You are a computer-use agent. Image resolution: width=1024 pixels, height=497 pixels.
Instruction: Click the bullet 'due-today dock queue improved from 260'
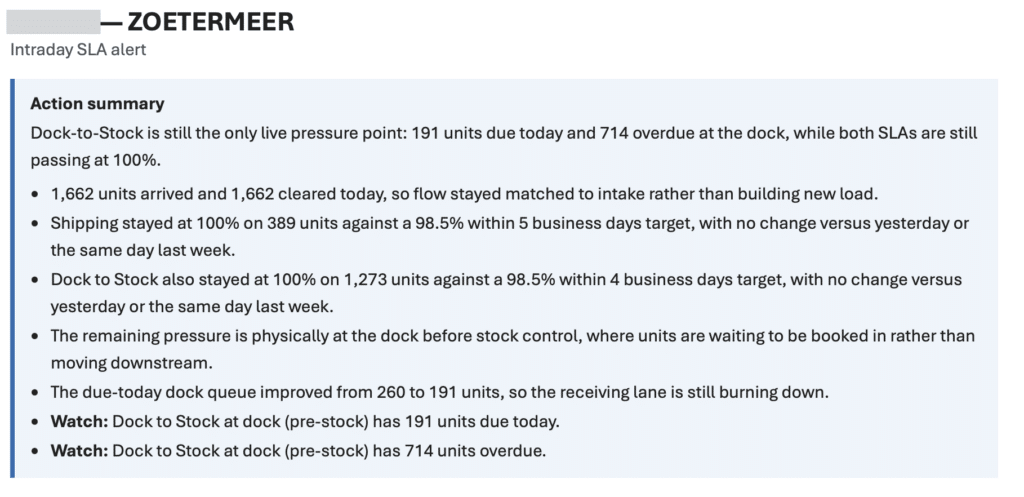[440, 393]
